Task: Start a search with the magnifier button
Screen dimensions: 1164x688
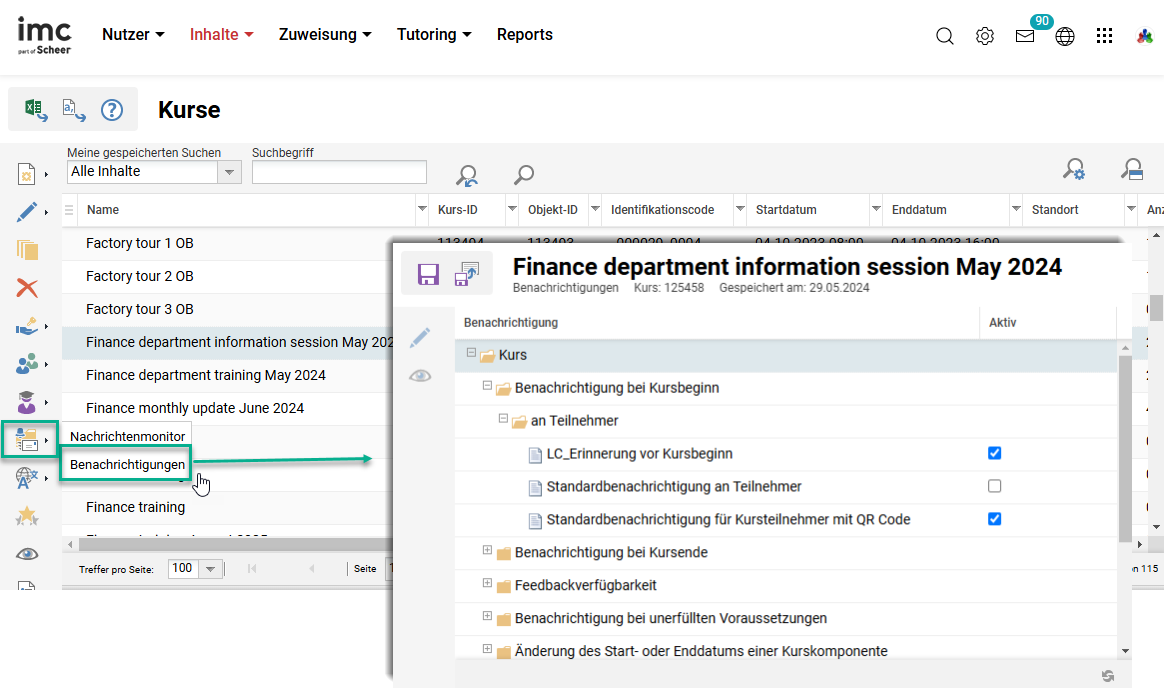Action: [523, 173]
